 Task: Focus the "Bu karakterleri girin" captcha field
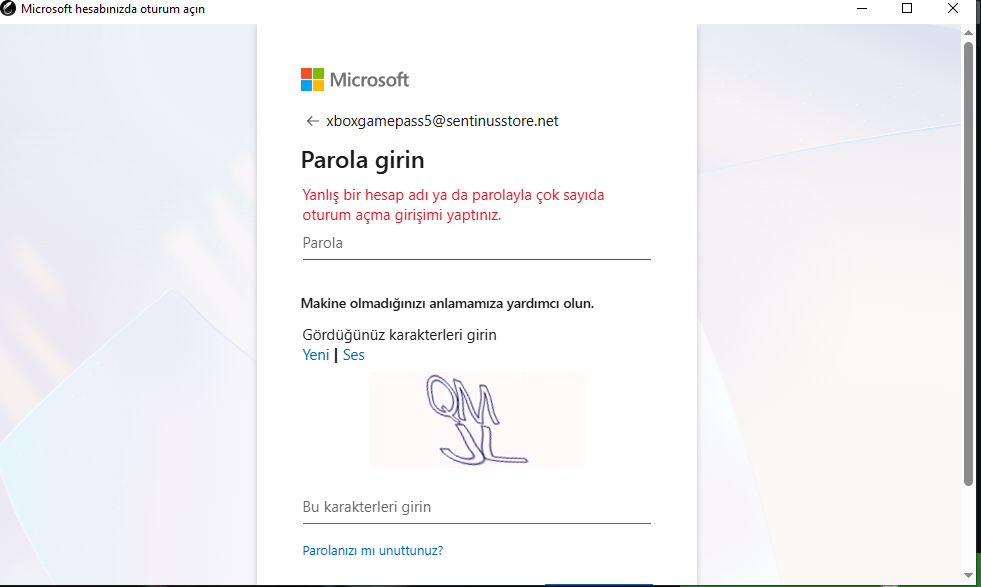(x=476, y=508)
